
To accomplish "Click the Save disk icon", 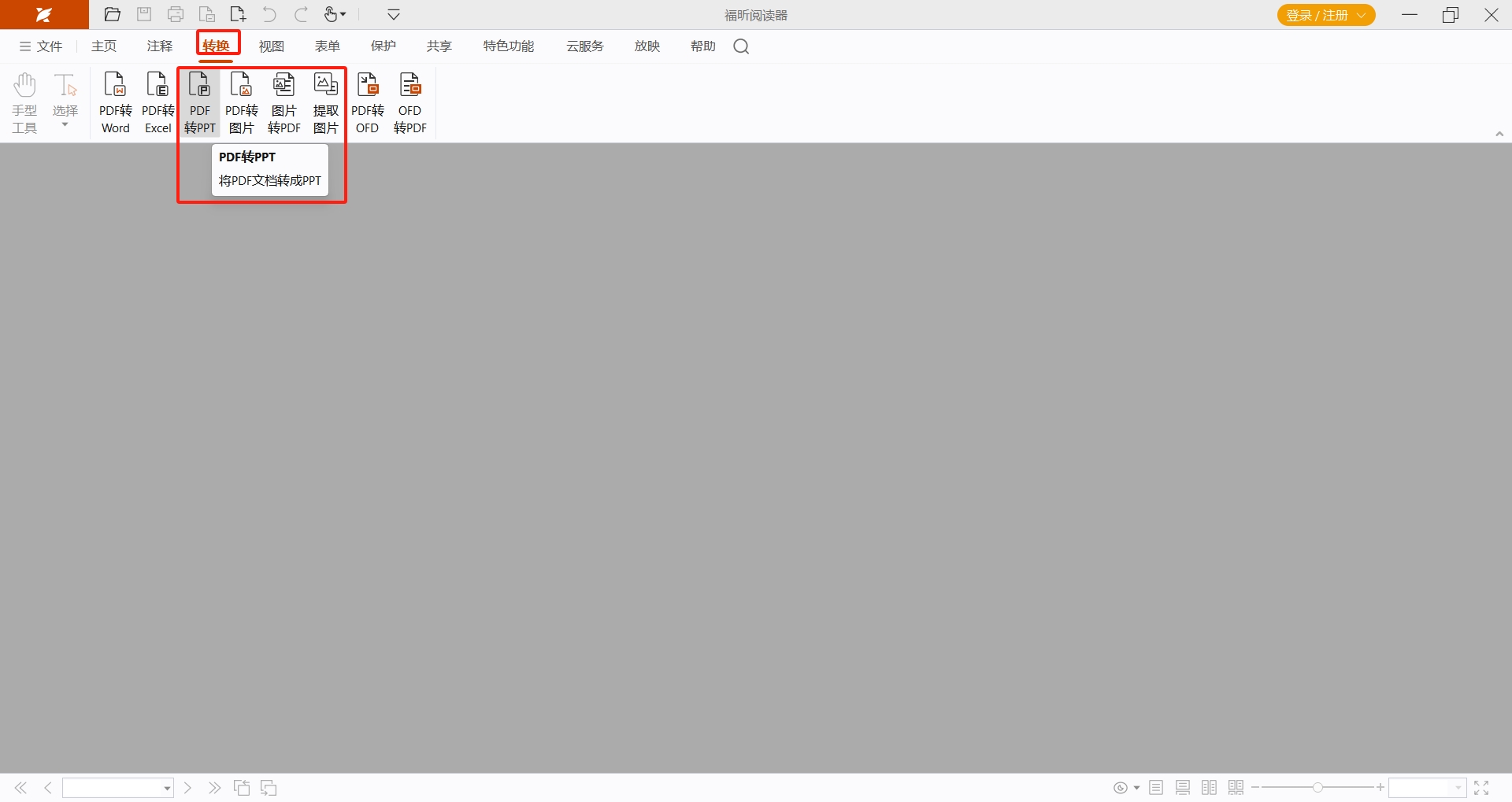I will click(x=144, y=15).
